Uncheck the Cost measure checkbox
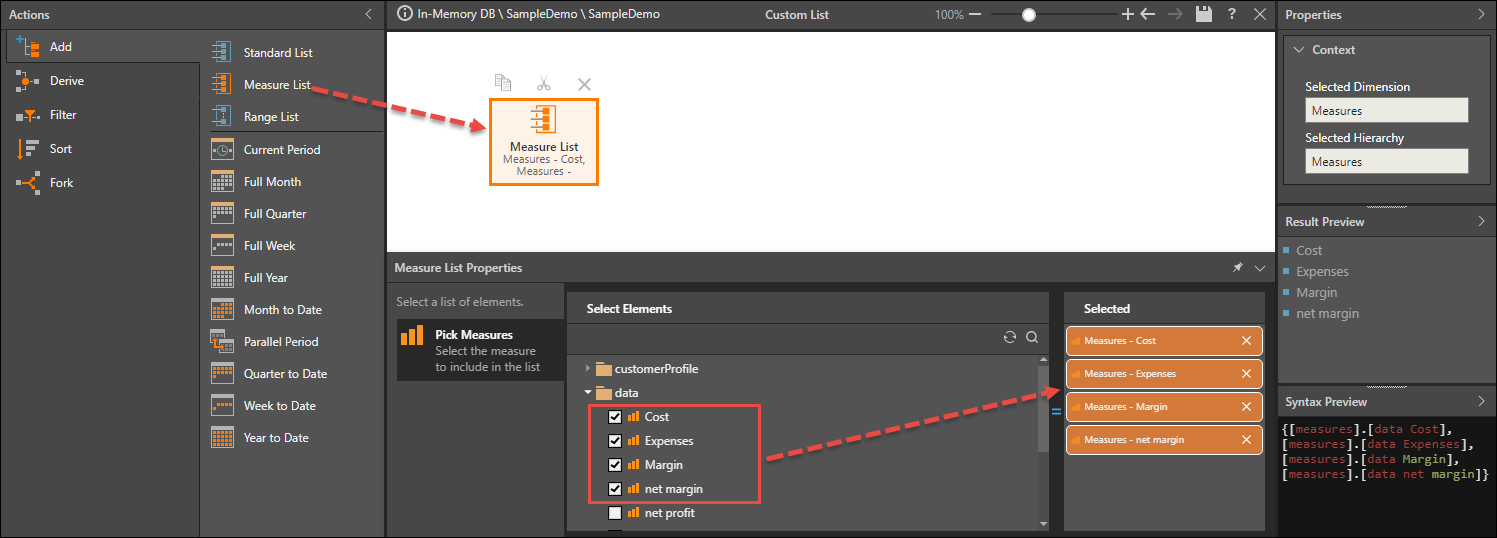1497x538 pixels. [615, 417]
